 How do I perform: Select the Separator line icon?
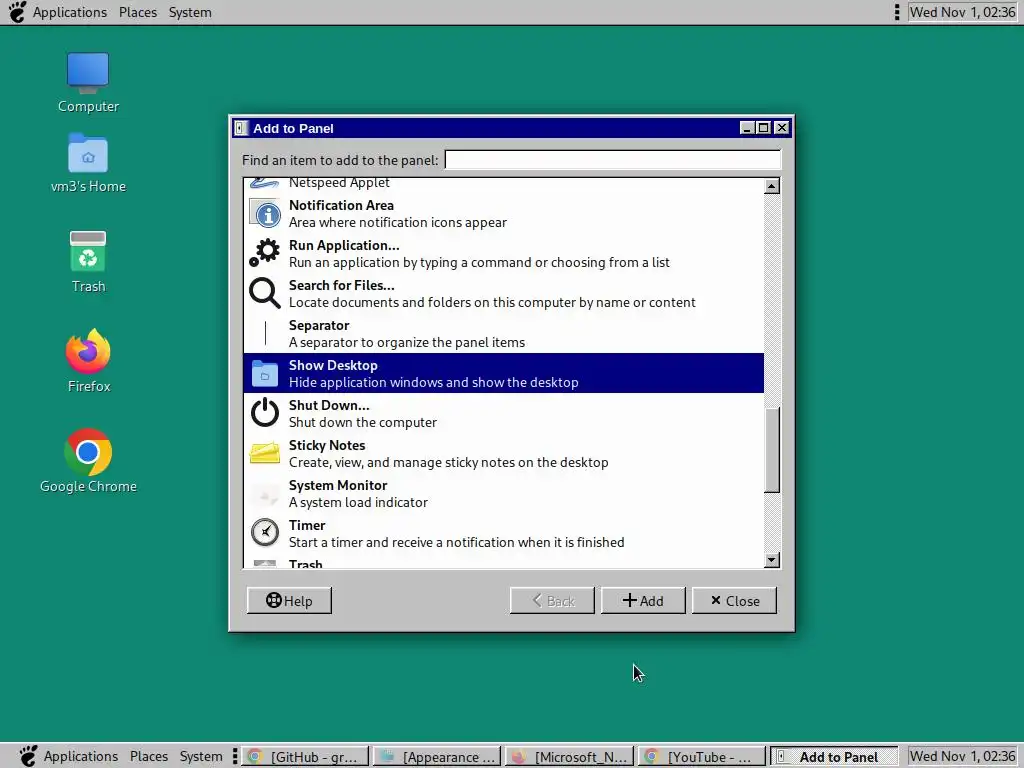click(264, 333)
